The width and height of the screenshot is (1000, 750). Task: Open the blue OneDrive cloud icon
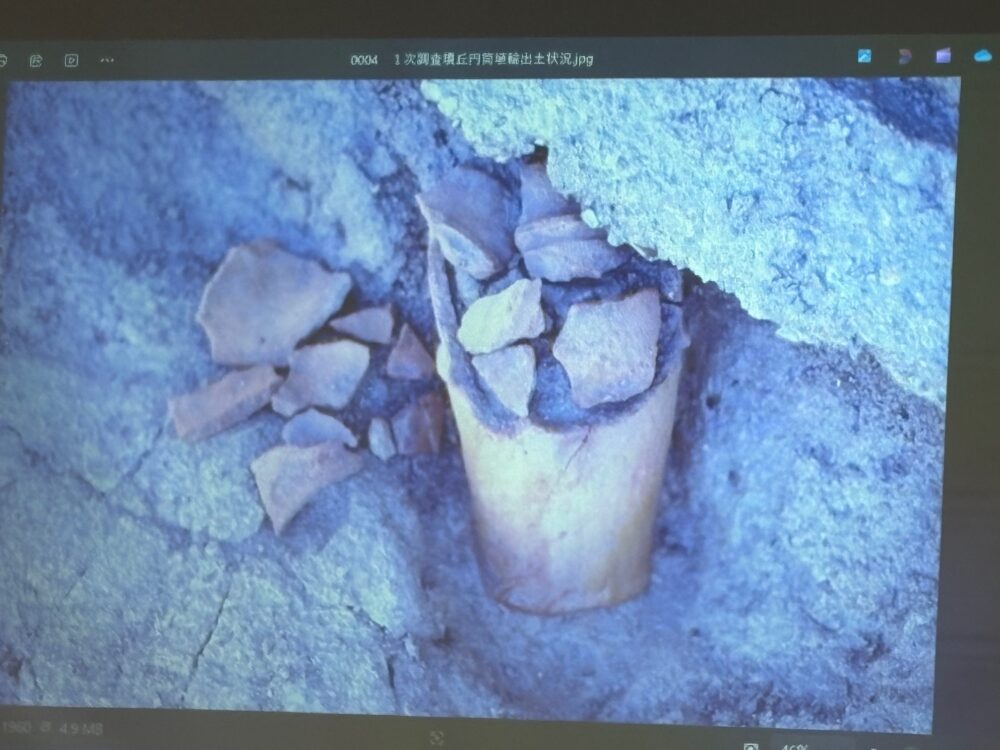coord(982,56)
